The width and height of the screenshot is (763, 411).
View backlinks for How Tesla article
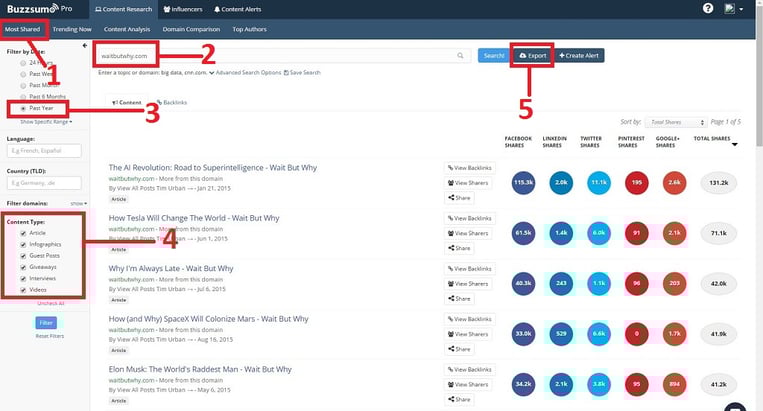coord(470,218)
